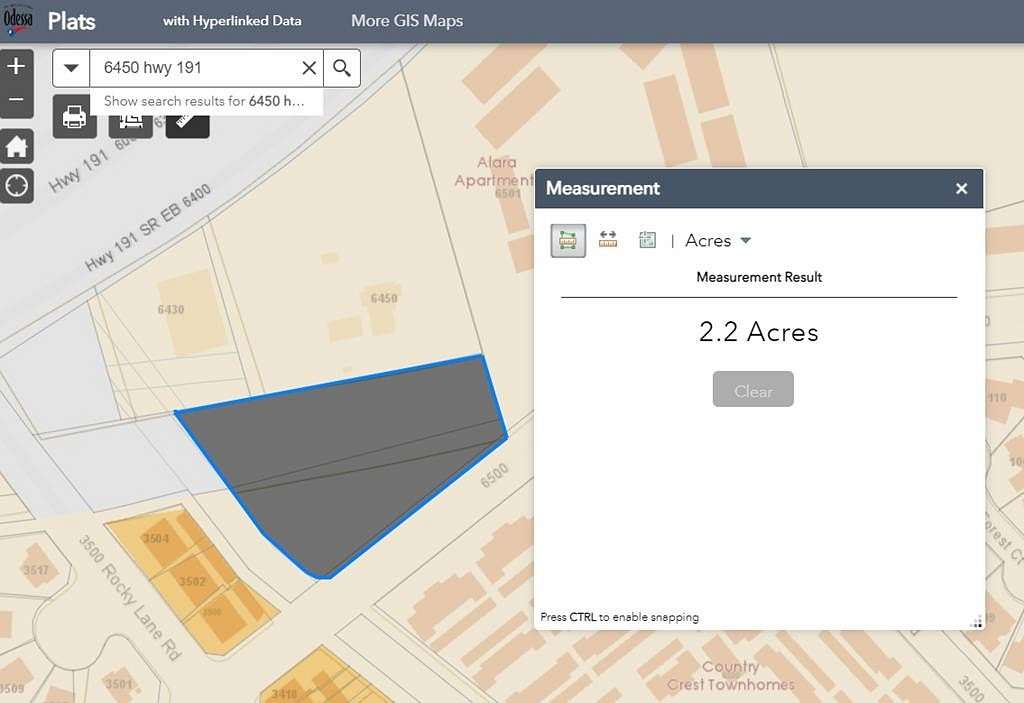The width and height of the screenshot is (1024, 703).
Task: Clear the search box with the X
Action: tap(309, 68)
